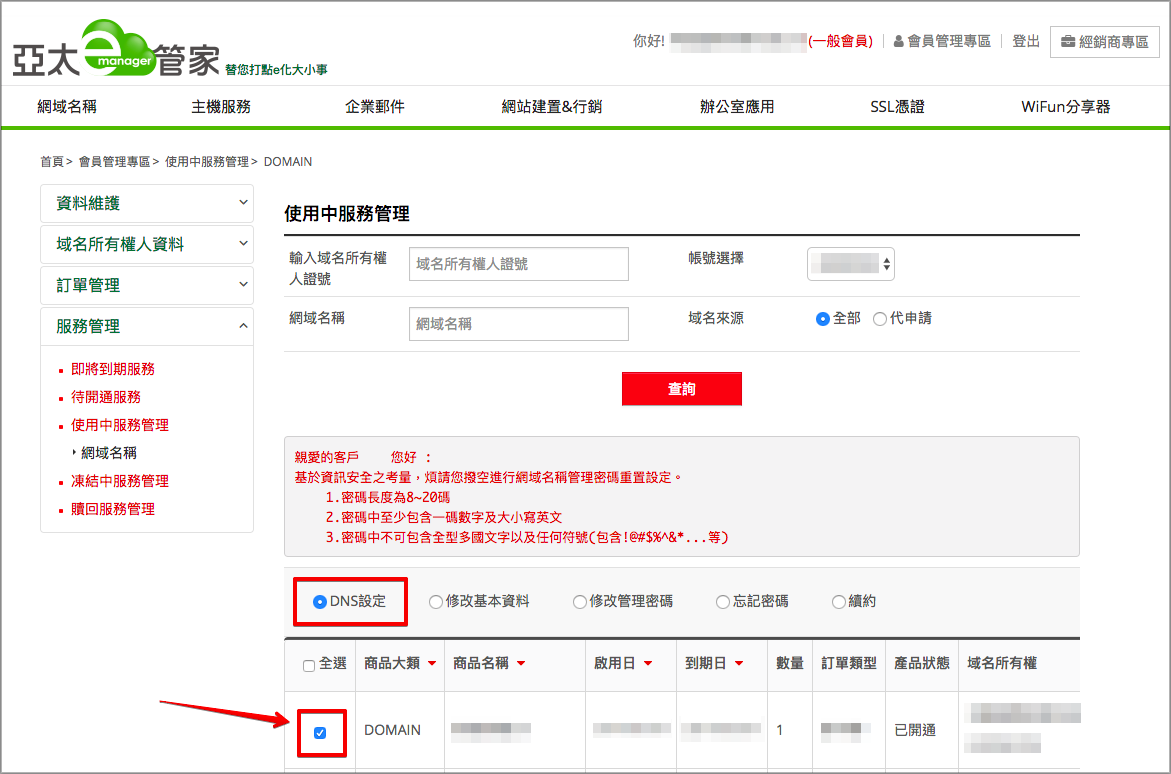This screenshot has height=774, width=1171.
Task: Open the 辦公室應用 top menu
Action: point(736,107)
